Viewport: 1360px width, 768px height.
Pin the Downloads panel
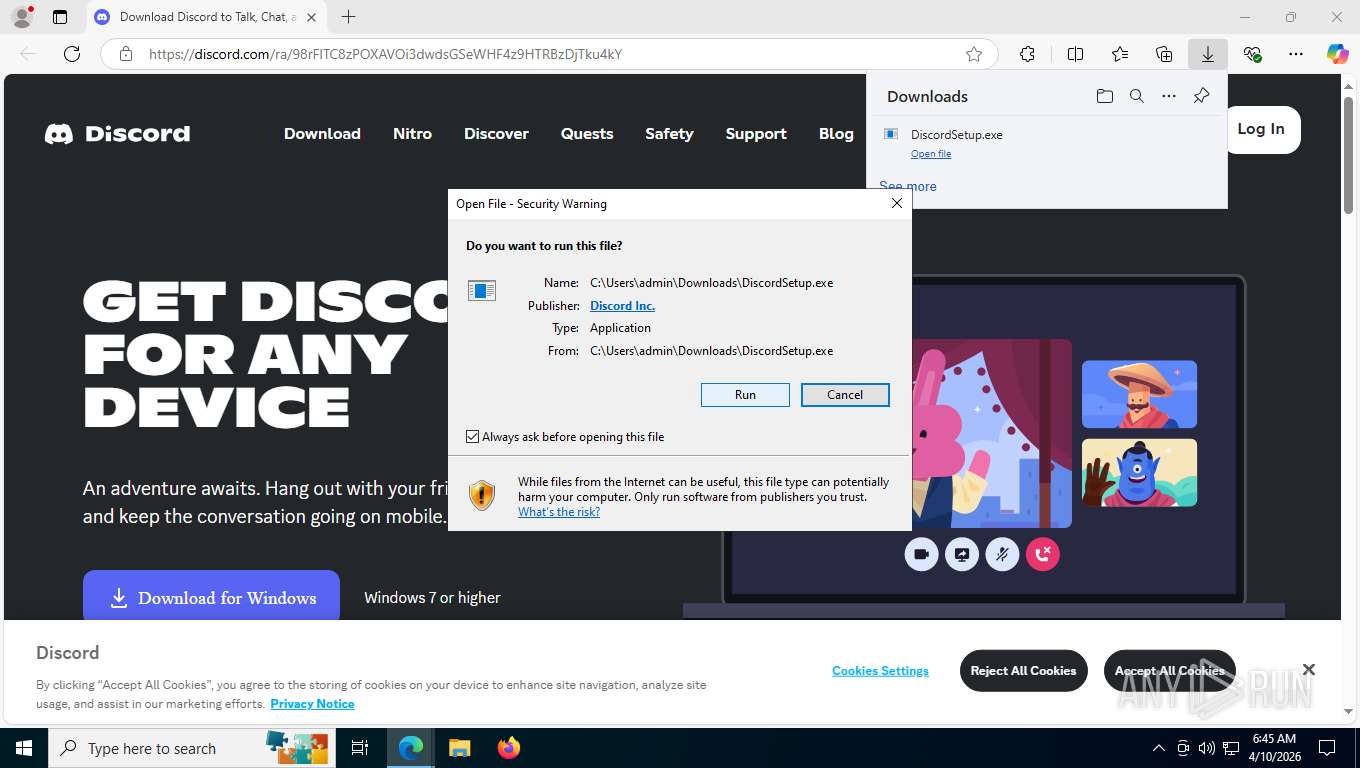pos(1201,96)
